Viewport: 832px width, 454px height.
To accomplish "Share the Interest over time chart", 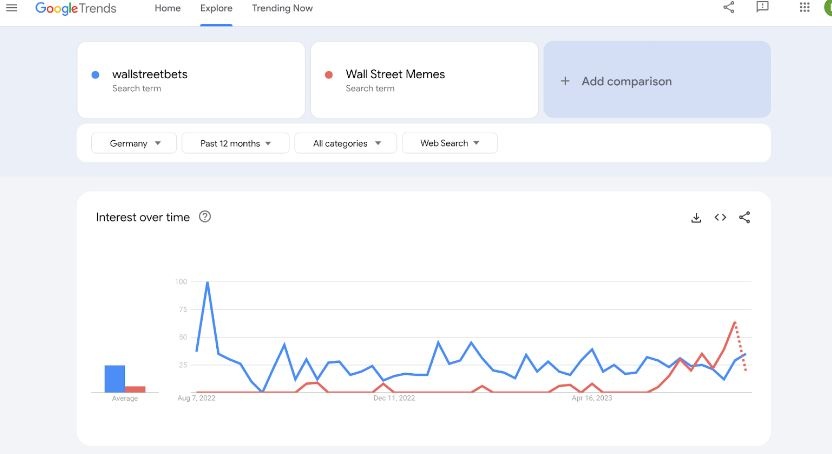I will click(744, 218).
